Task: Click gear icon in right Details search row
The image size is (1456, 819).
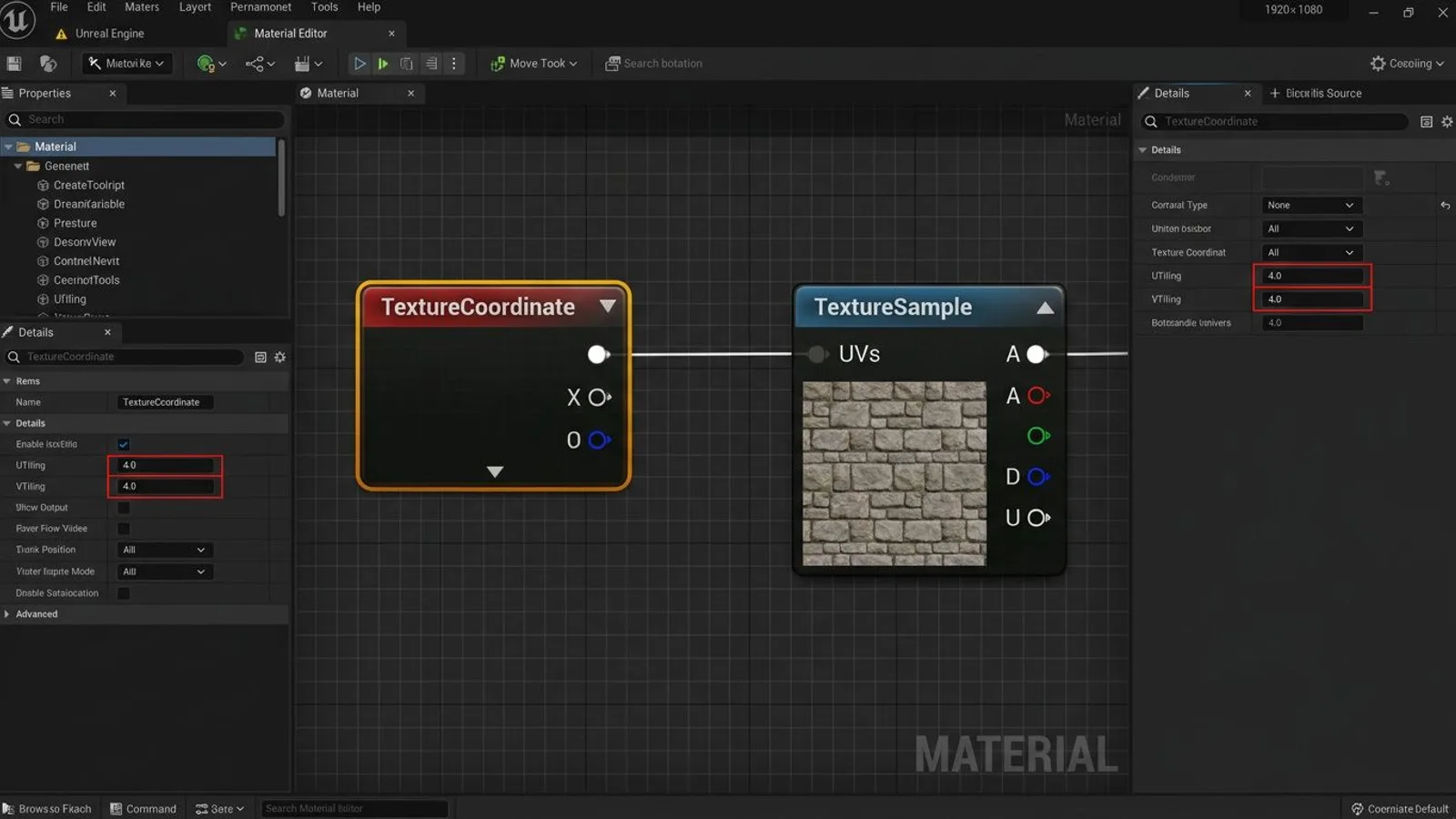Action: pyautogui.click(x=1447, y=121)
